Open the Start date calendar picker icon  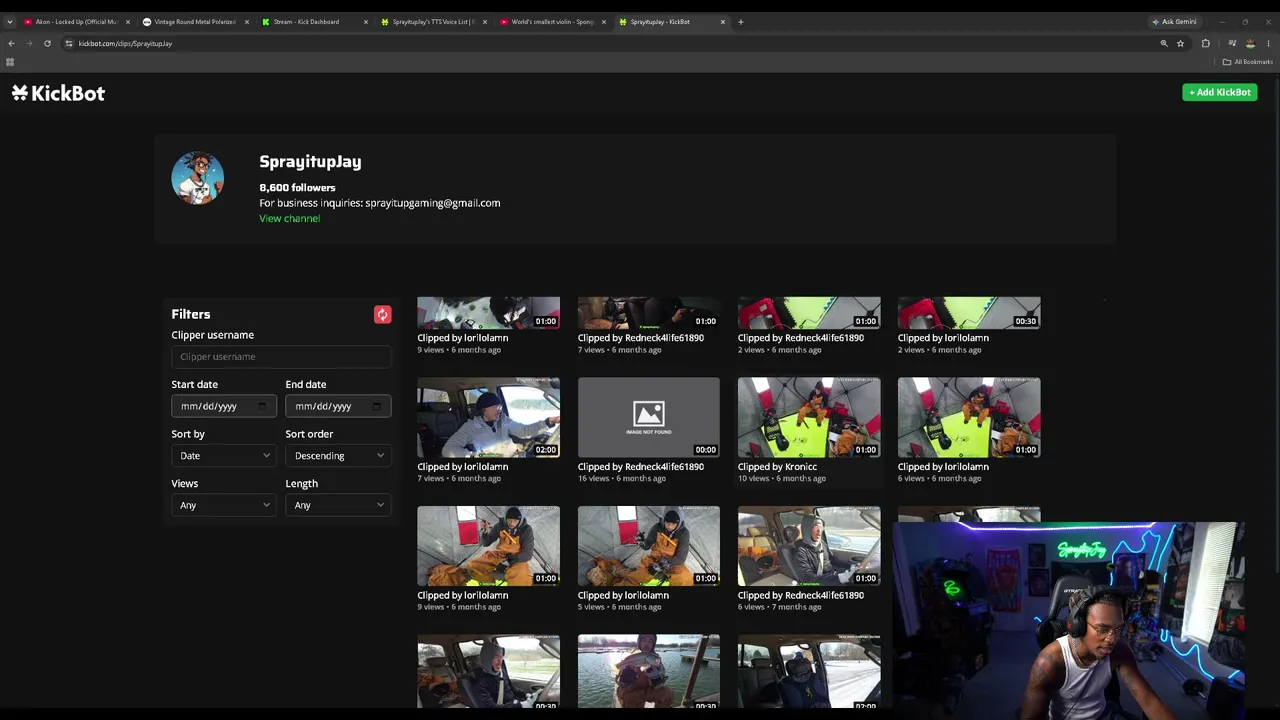(x=262, y=406)
